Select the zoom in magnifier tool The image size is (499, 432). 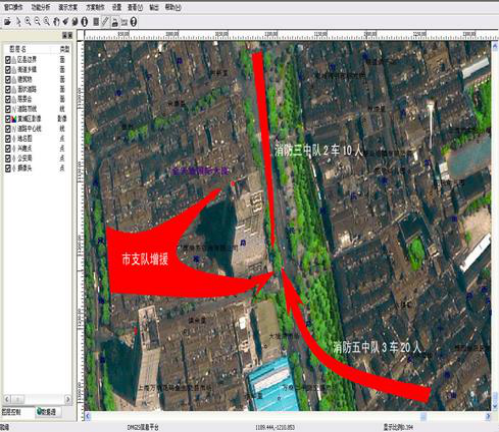(28, 22)
